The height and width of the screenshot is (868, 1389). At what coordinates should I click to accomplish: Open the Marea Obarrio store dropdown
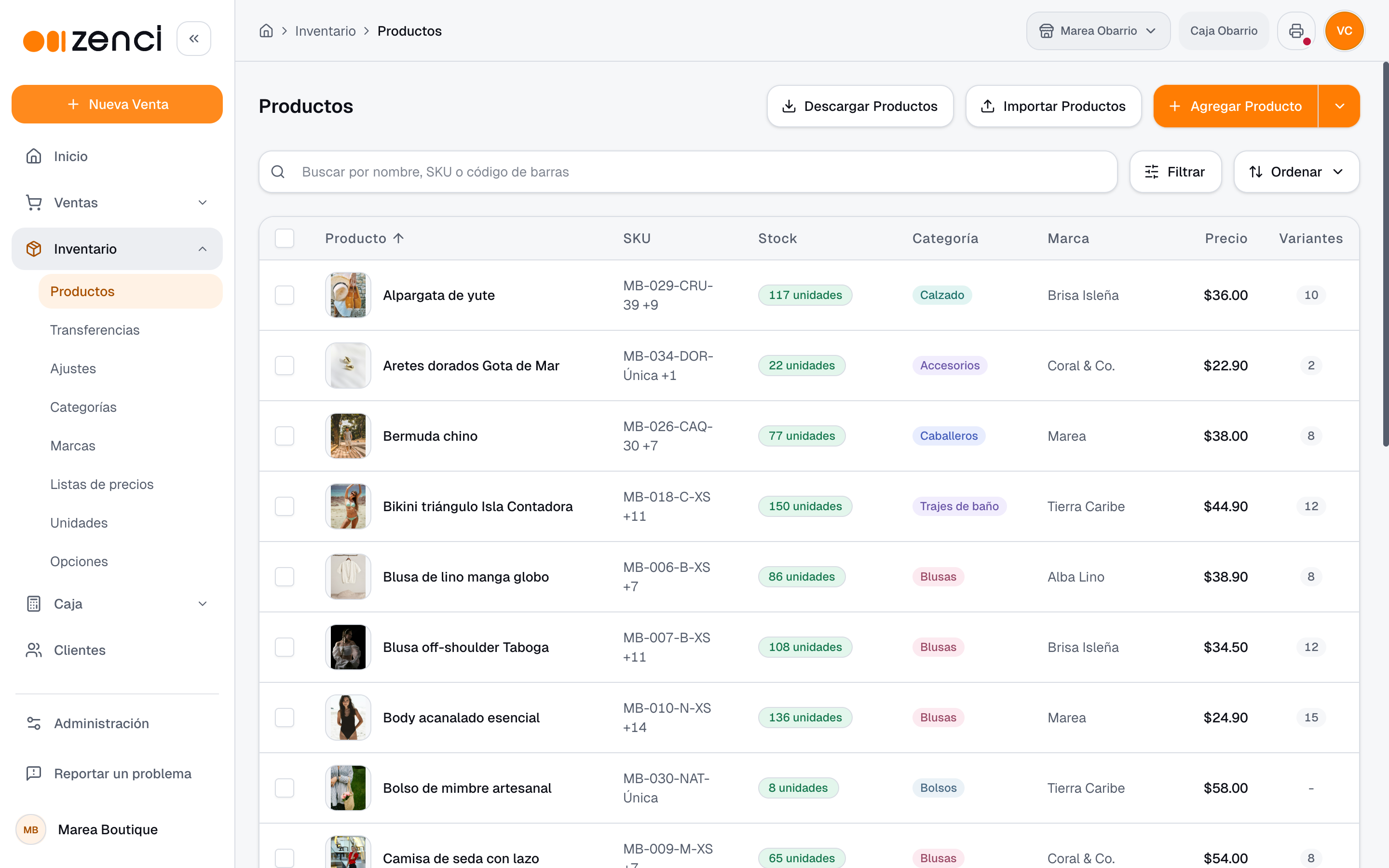point(1098,30)
